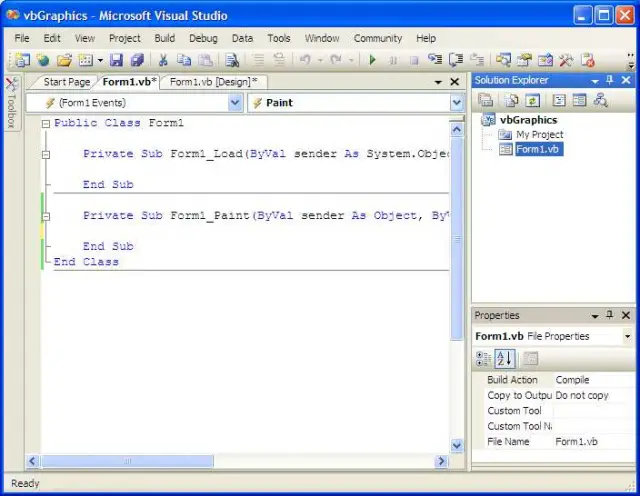Click Show All Files icon in Solution Explorer
640x496 pixels.
(x=511, y=100)
